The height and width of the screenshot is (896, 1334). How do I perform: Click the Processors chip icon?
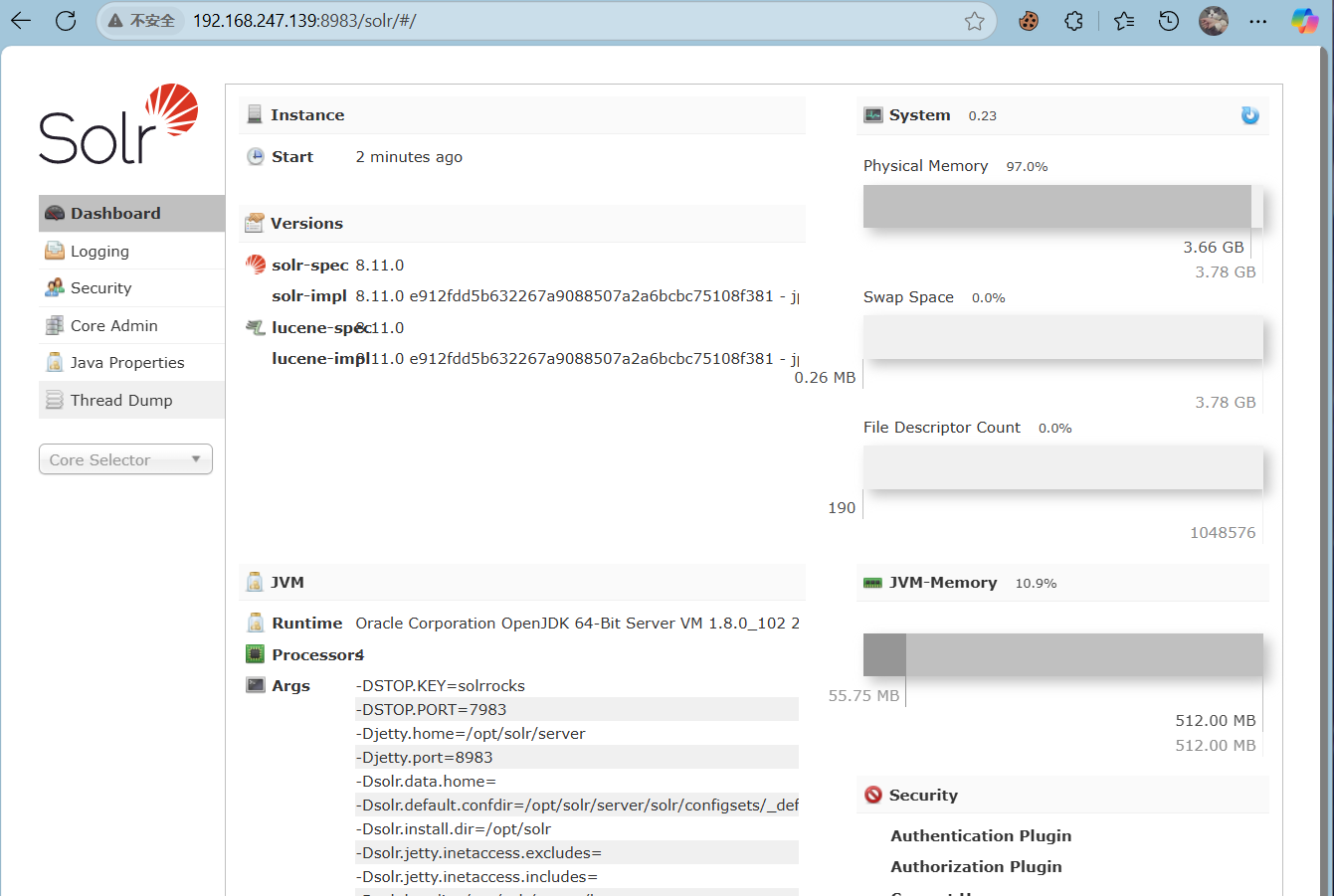coord(255,653)
